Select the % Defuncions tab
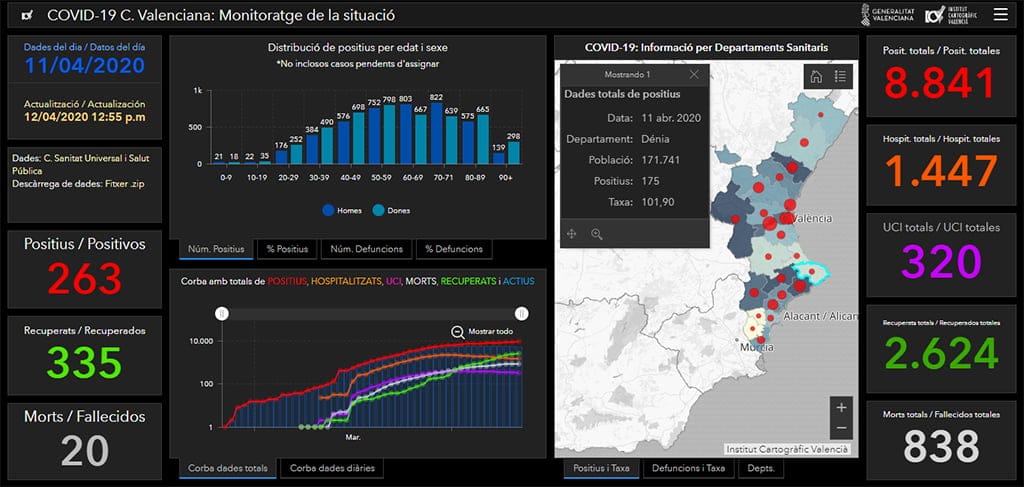The image size is (1024, 487). click(453, 249)
